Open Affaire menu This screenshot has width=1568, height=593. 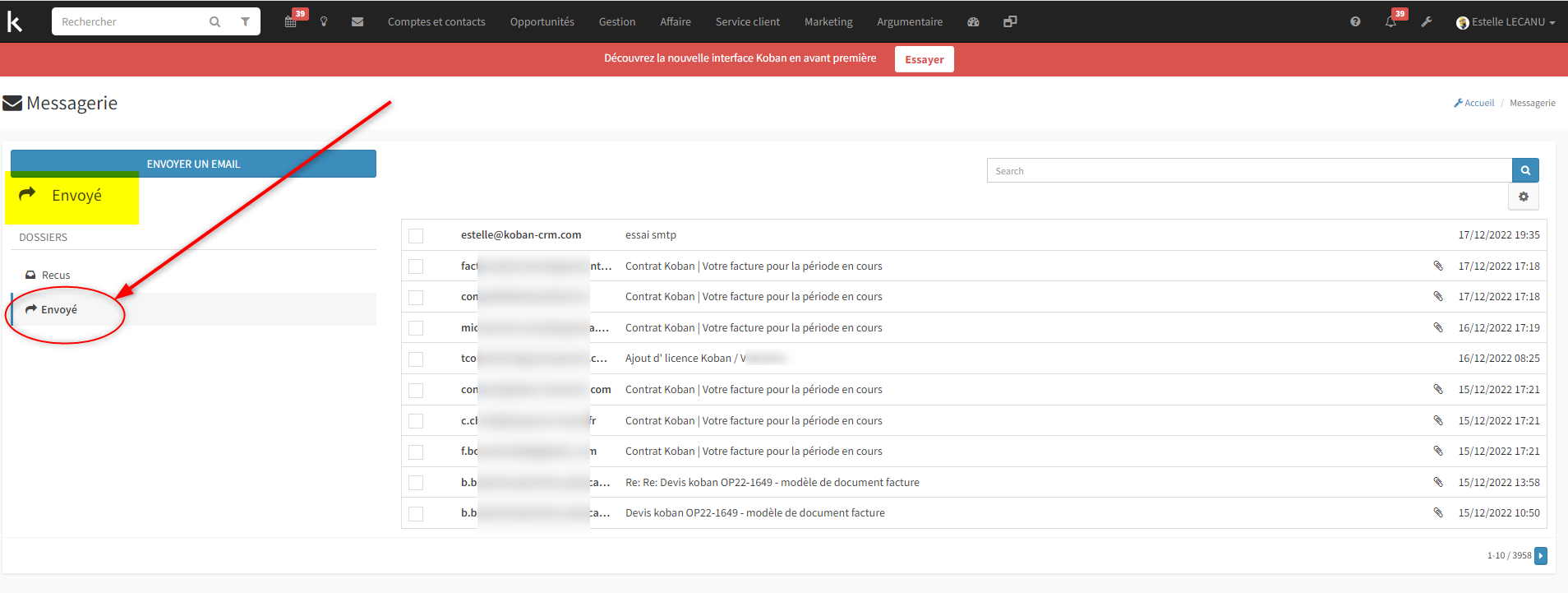[676, 22]
